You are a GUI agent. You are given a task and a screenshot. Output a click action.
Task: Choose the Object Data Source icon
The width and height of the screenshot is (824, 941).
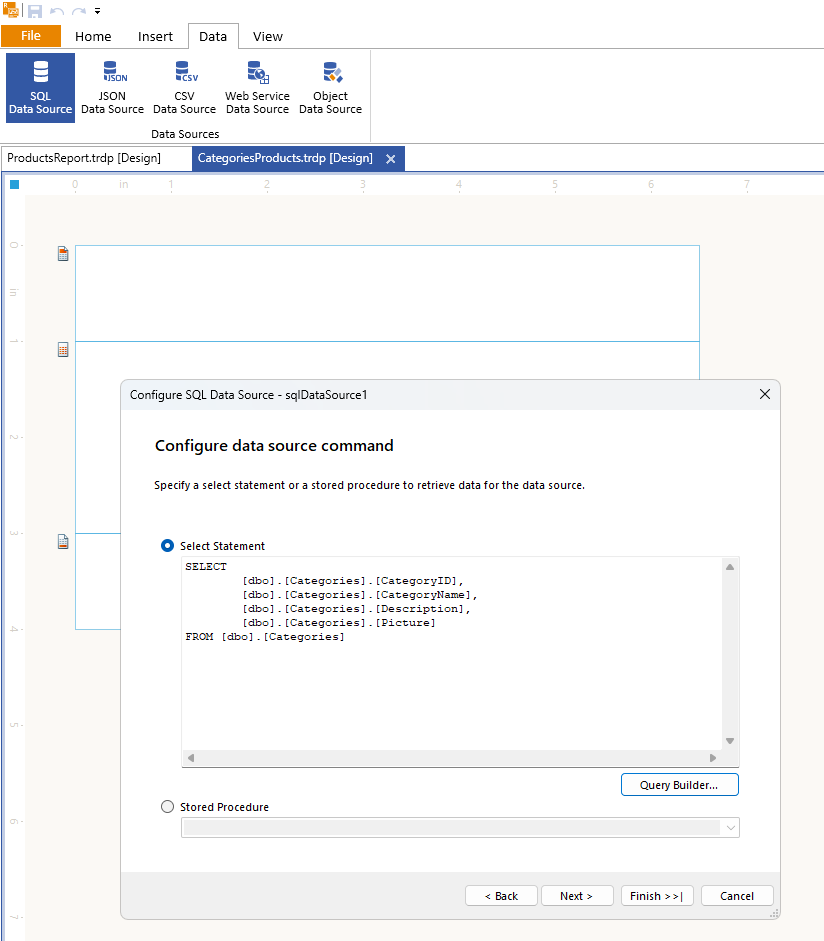330,88
